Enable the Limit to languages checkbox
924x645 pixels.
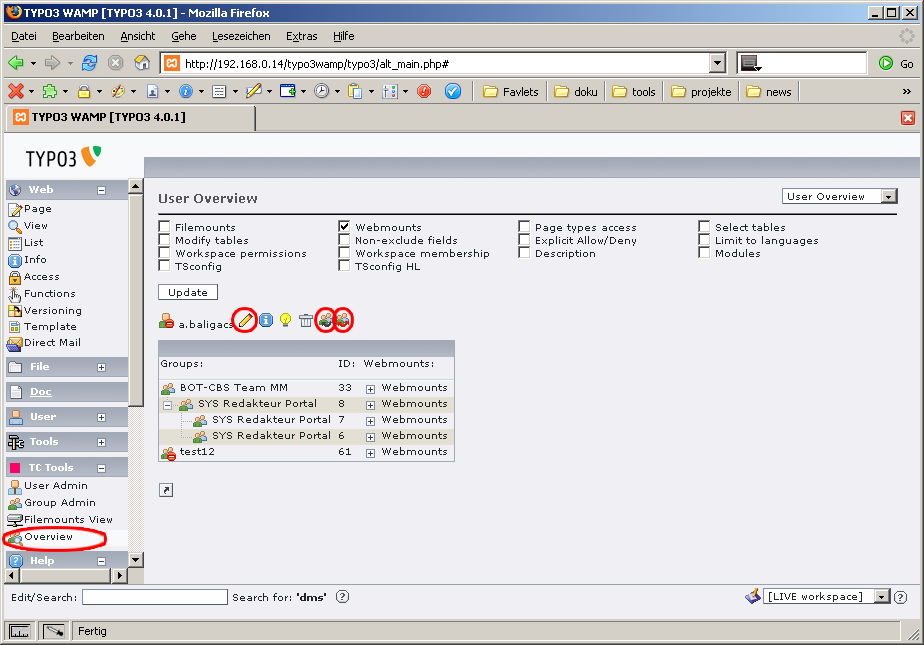pos(704,240)
